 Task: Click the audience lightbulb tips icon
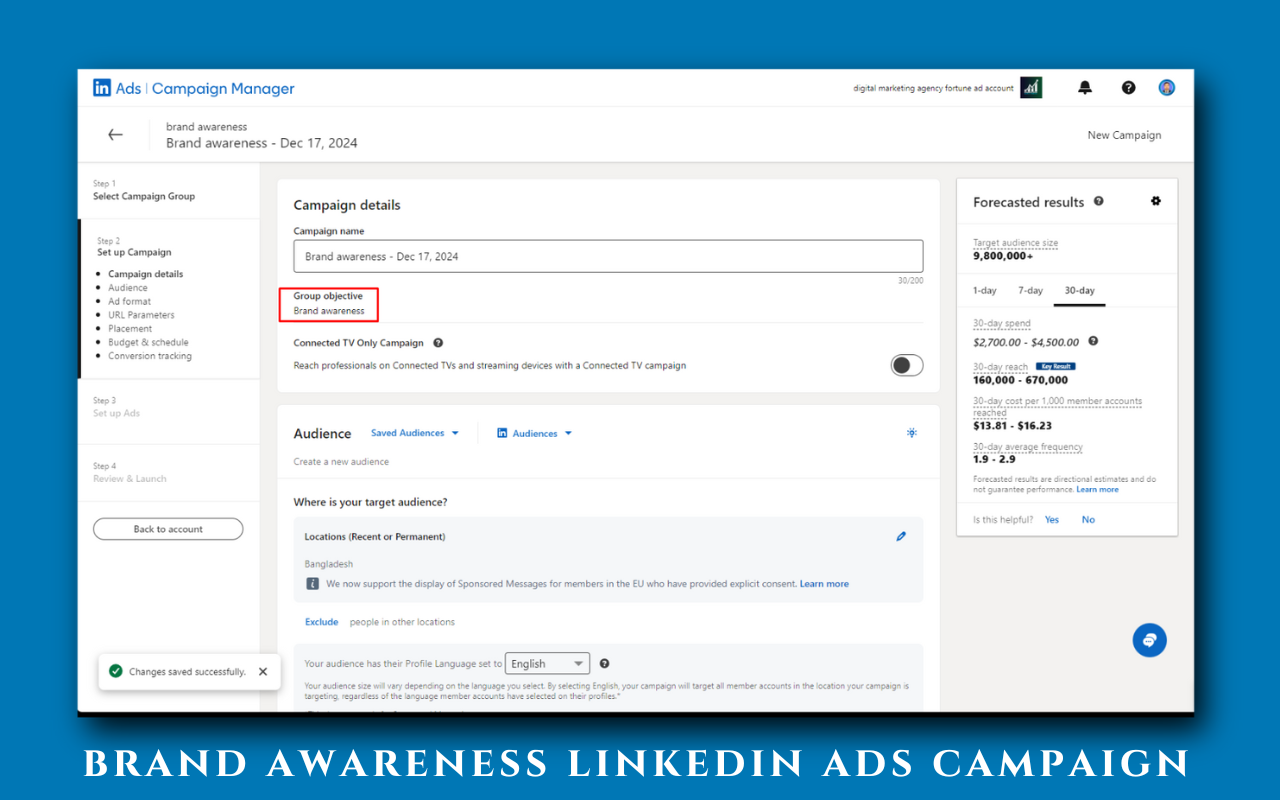[x=911, y=433]
